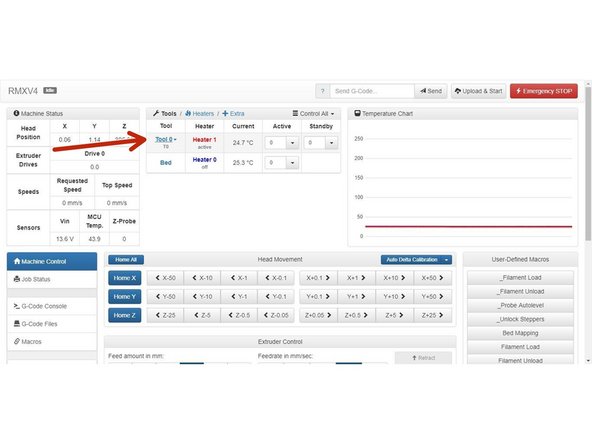Run the Bed Mapping macro
This screenshot has width=592, height=444.
click(x=520, y=333)
